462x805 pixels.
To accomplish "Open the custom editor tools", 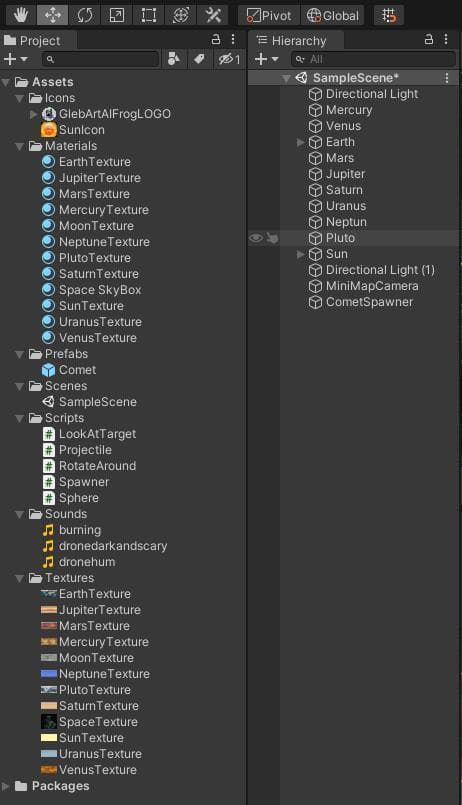I will [x=213, y=15].
